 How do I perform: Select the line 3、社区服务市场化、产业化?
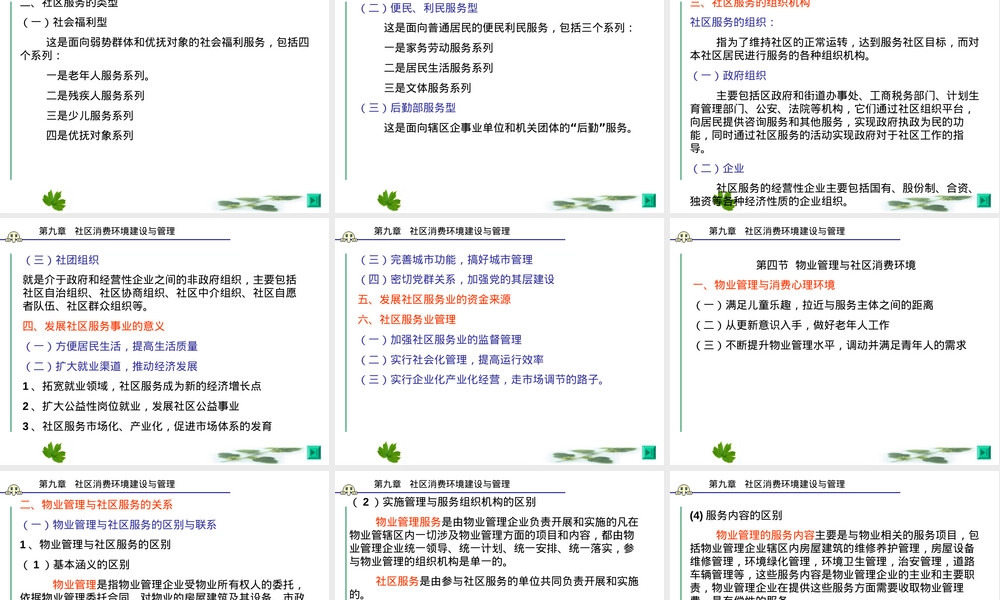click(x=147, y=427)
